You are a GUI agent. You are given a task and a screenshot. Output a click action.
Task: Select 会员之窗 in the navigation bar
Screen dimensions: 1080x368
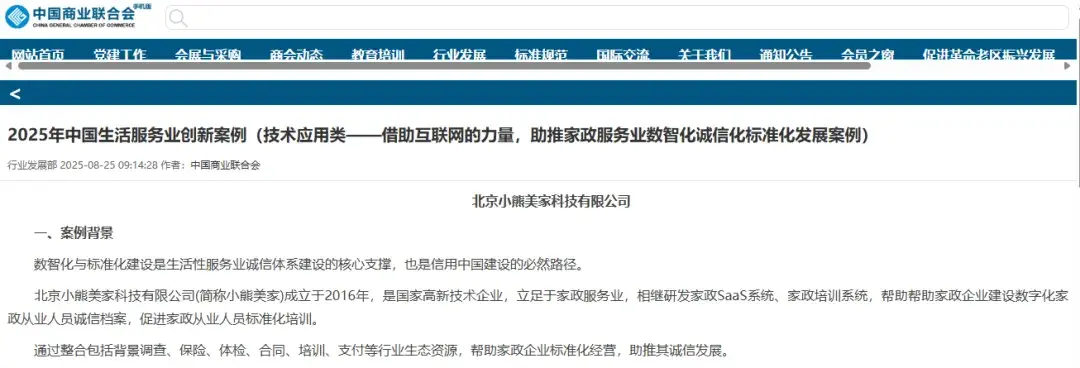pyautogui.click(x=867, y=55)
